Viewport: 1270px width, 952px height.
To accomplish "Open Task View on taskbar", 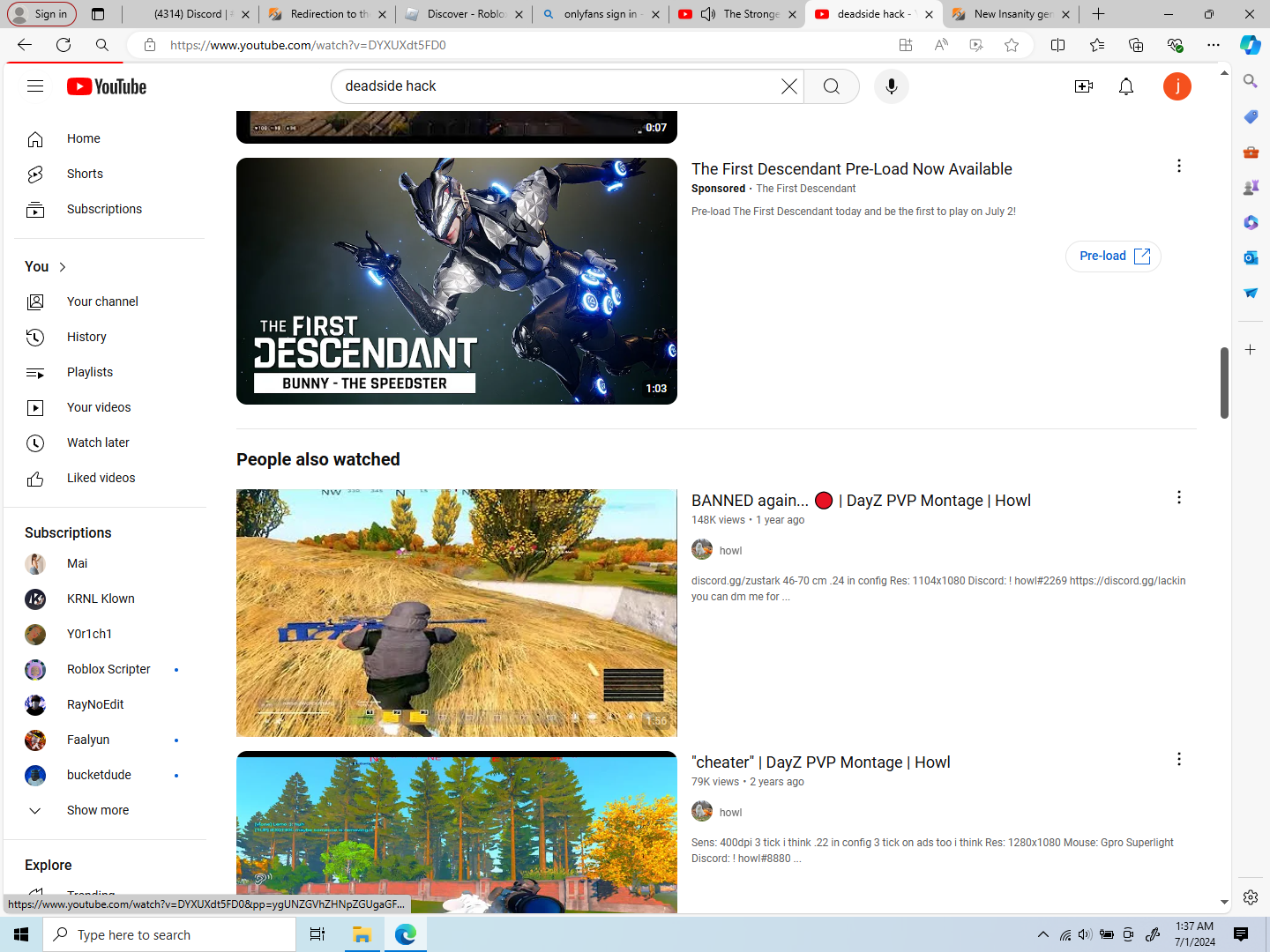I will (x=317, y=934).
